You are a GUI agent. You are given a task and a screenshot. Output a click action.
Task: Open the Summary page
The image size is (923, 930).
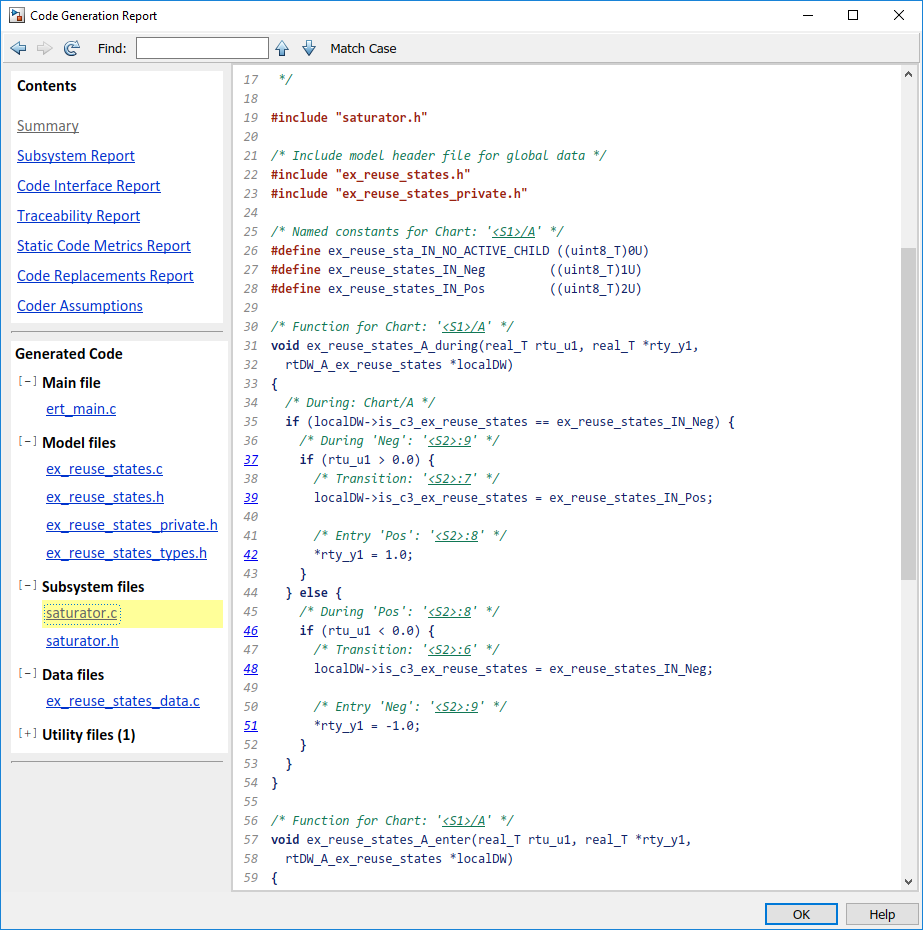pyautogui.click(x=47, y=126)
